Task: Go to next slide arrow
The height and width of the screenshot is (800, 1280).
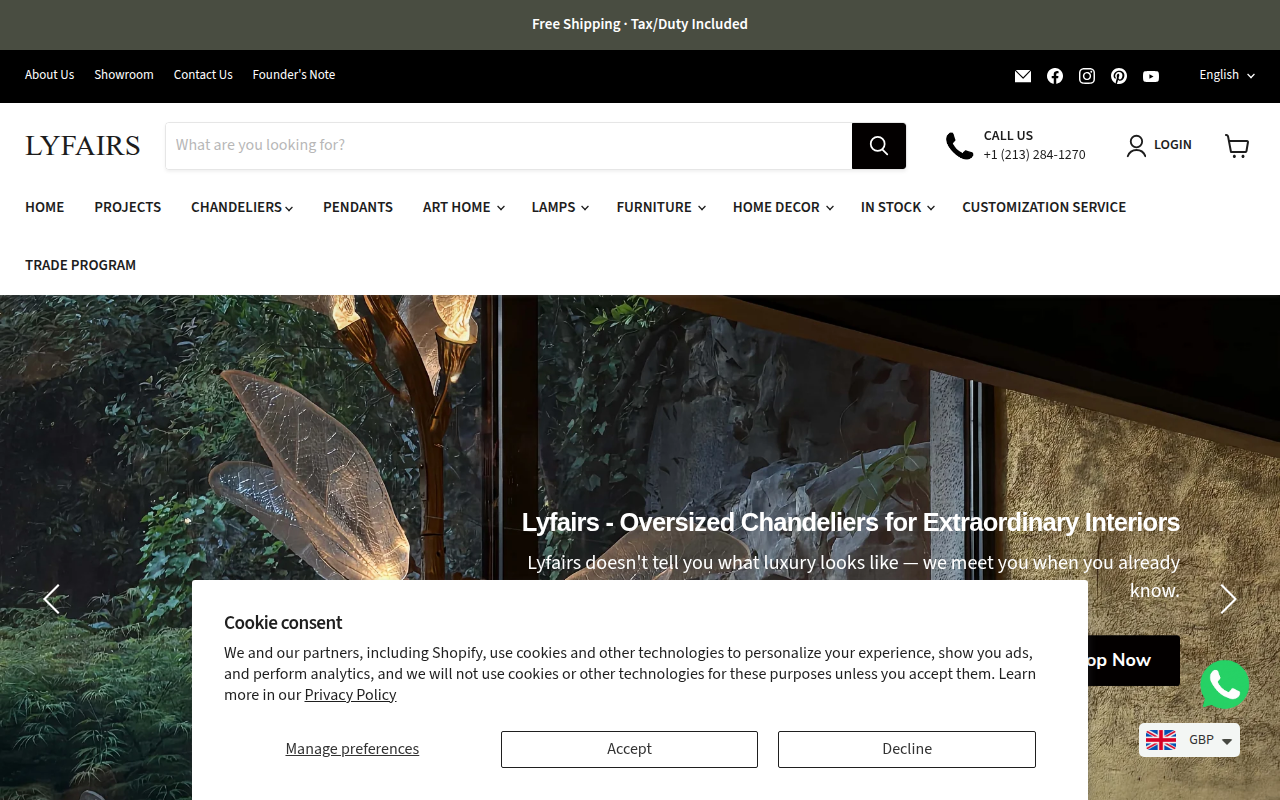Action: [x=1229, y=599]
